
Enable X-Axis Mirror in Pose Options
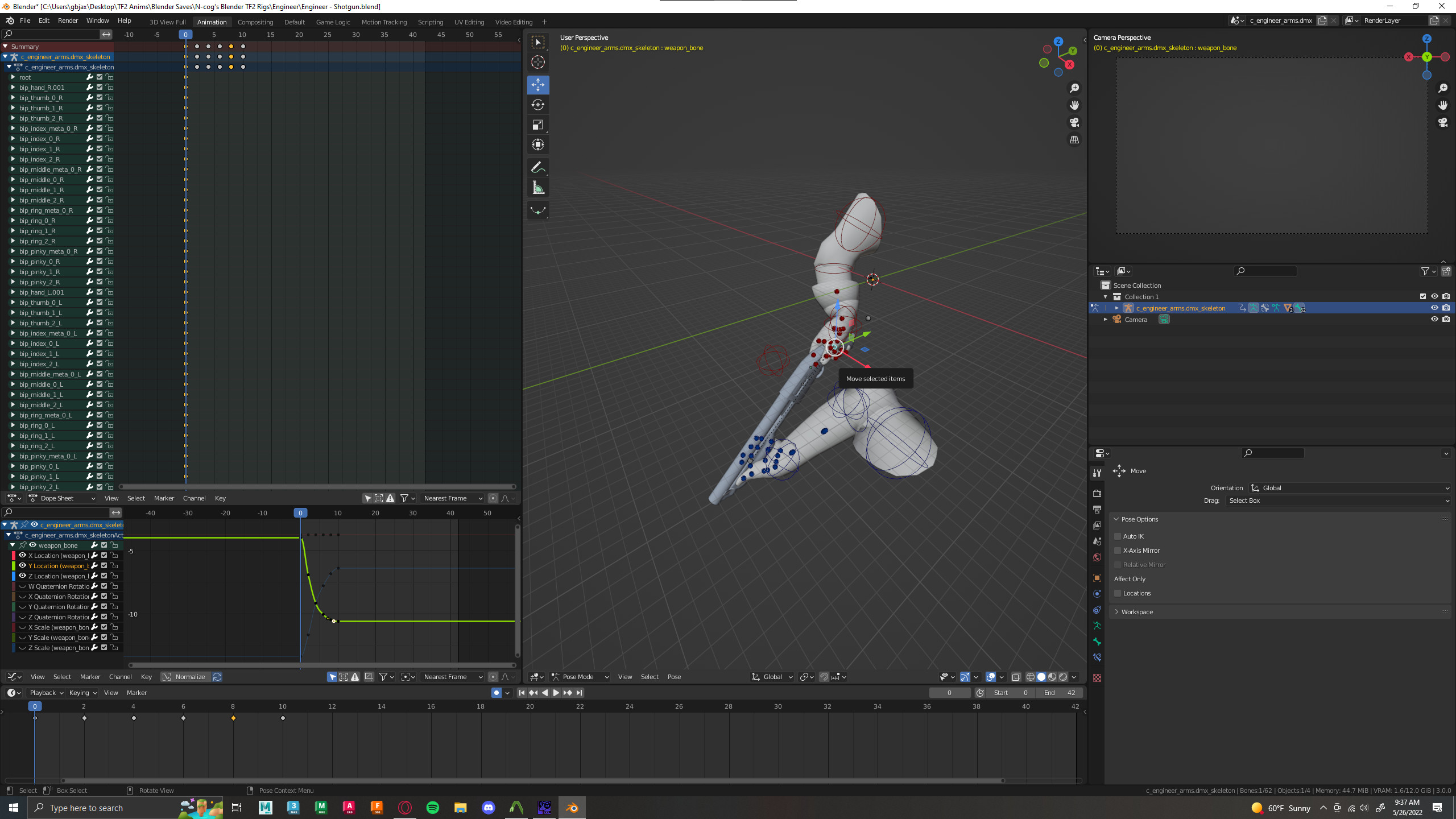1118,550
